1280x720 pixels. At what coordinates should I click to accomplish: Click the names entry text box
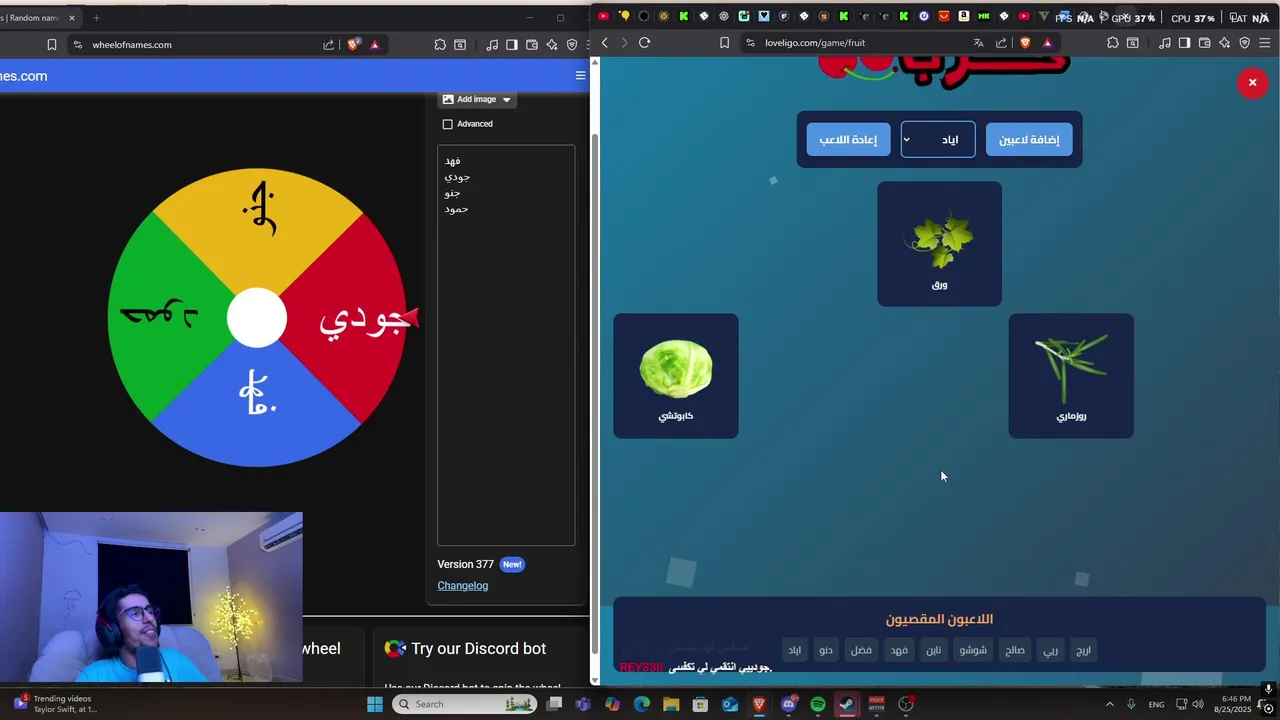506,345
